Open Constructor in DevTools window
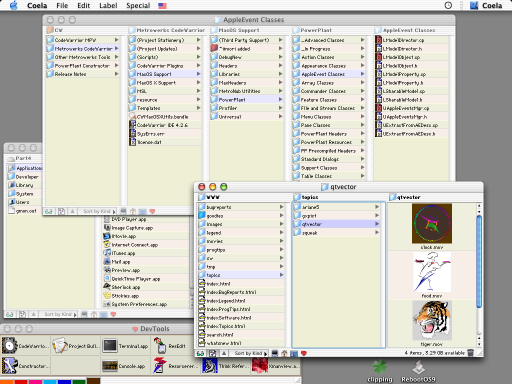The height and width of the screenshot is (384, 512). (x=9, y=366)
